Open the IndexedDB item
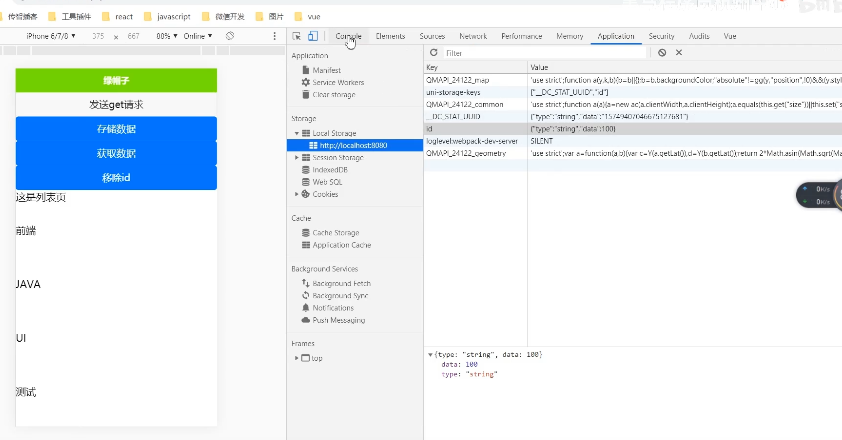 click(324, 170)
